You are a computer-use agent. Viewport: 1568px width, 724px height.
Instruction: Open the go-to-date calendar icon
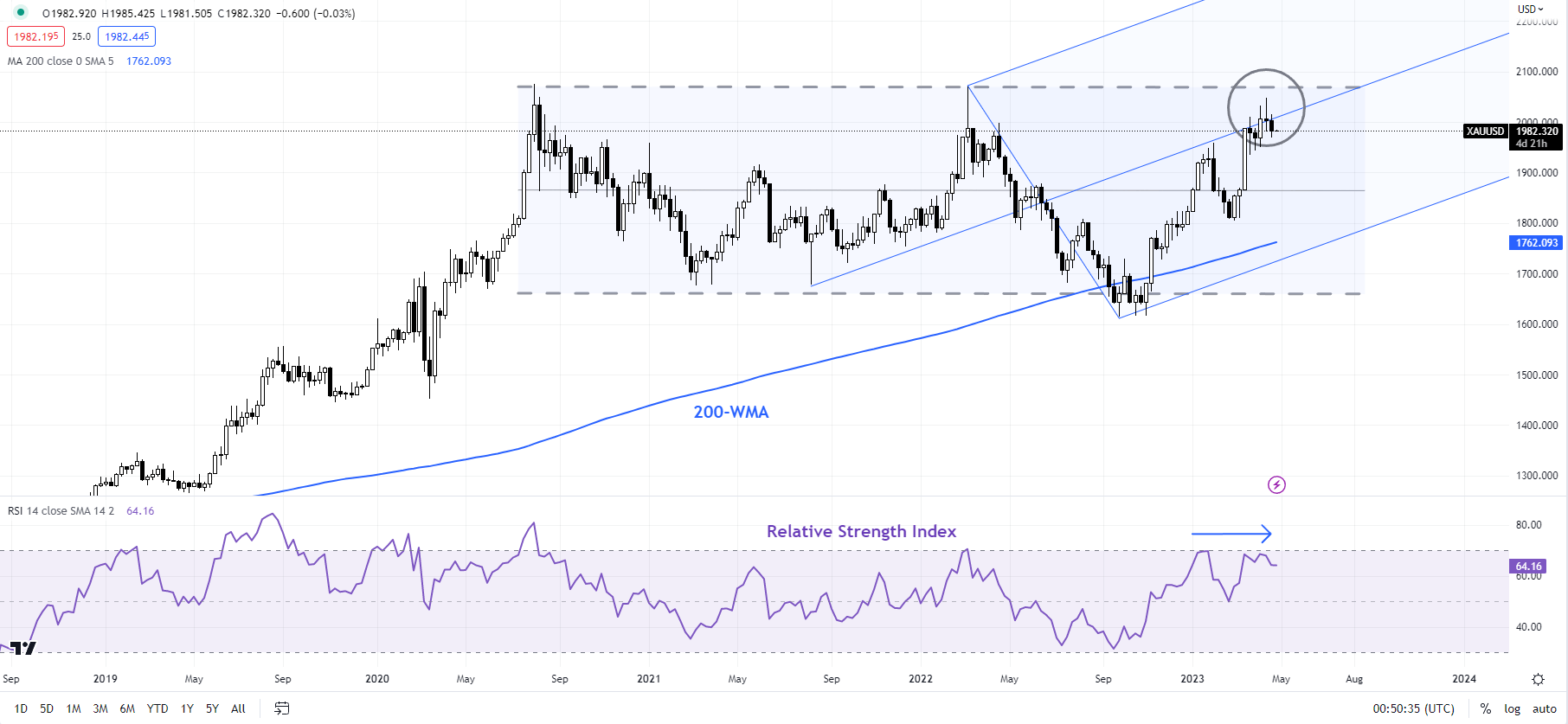(281, 708)
